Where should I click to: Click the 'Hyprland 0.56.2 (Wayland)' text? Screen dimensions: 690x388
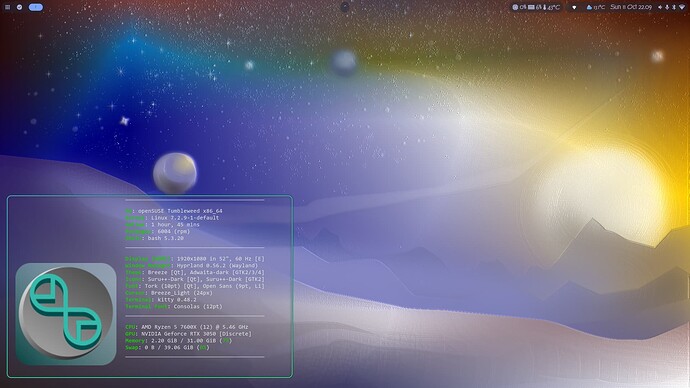click(x=217, y=265)
